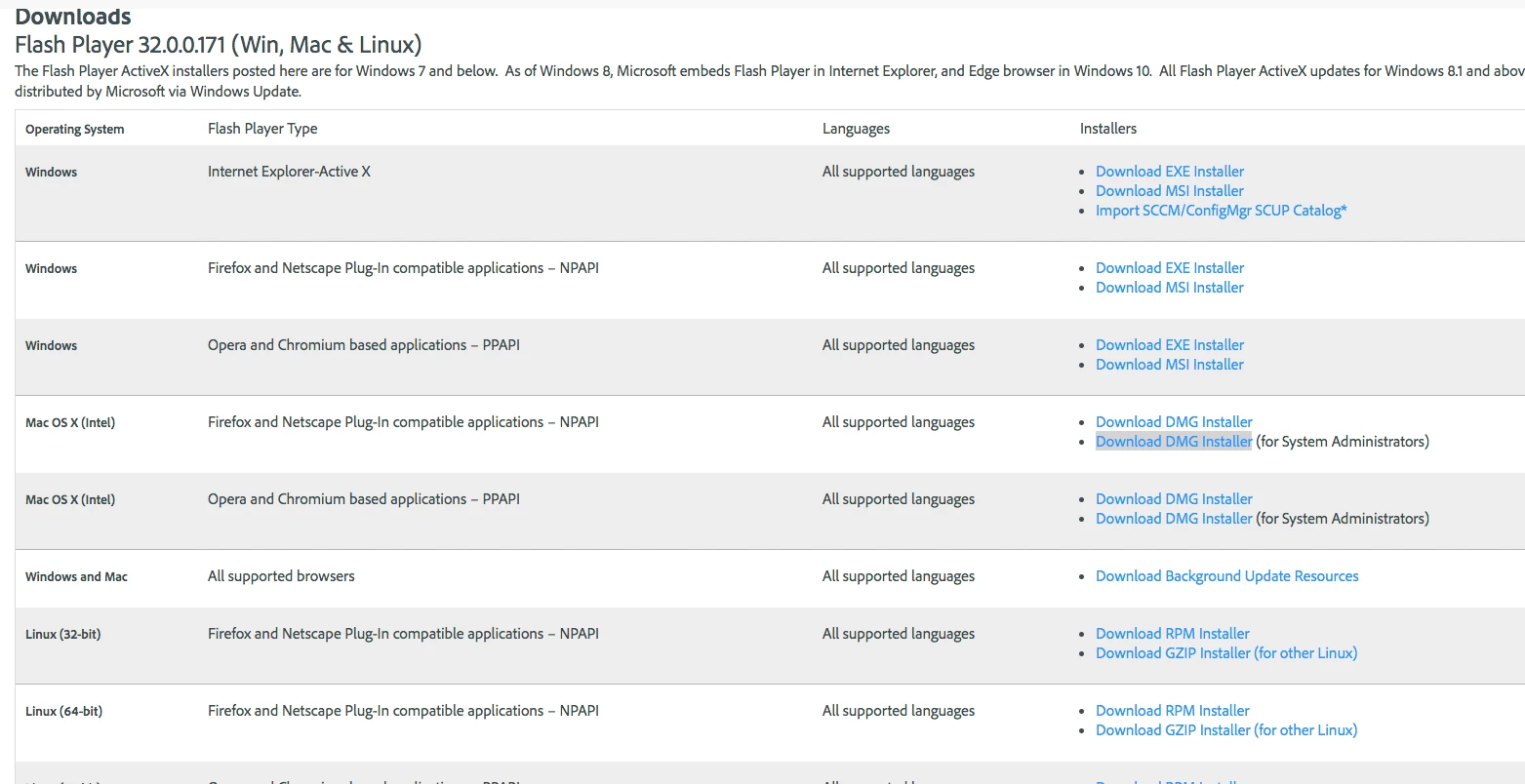Download GZIP Installer for Linux (32-bit)
This screenshot has width=1525, height=784.
(x=1226, y=653)
